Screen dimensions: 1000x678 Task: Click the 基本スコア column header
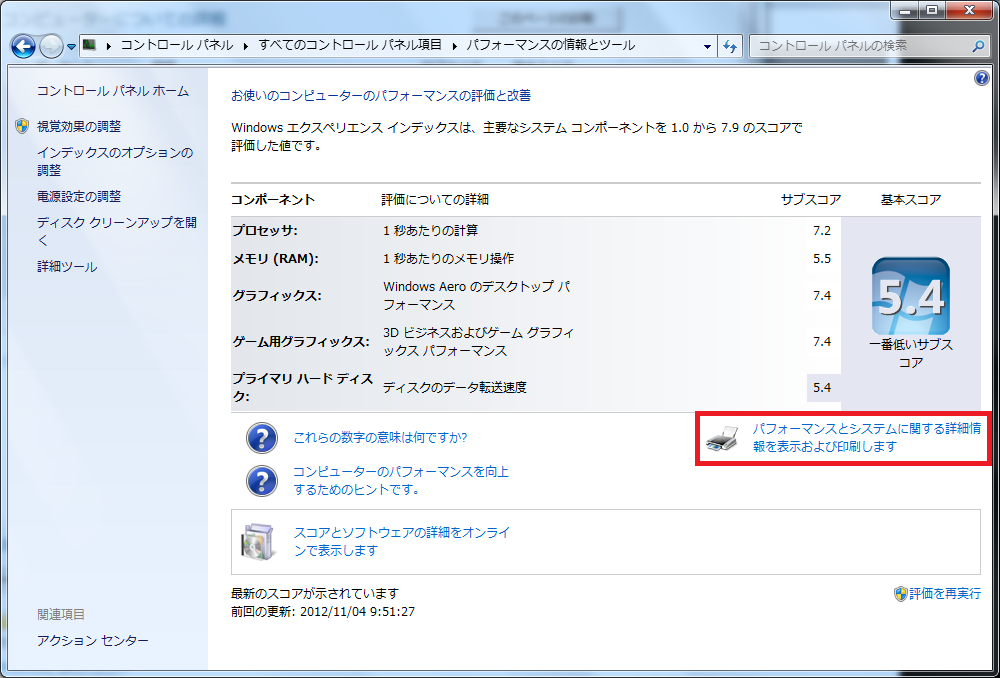pos(911,200)
